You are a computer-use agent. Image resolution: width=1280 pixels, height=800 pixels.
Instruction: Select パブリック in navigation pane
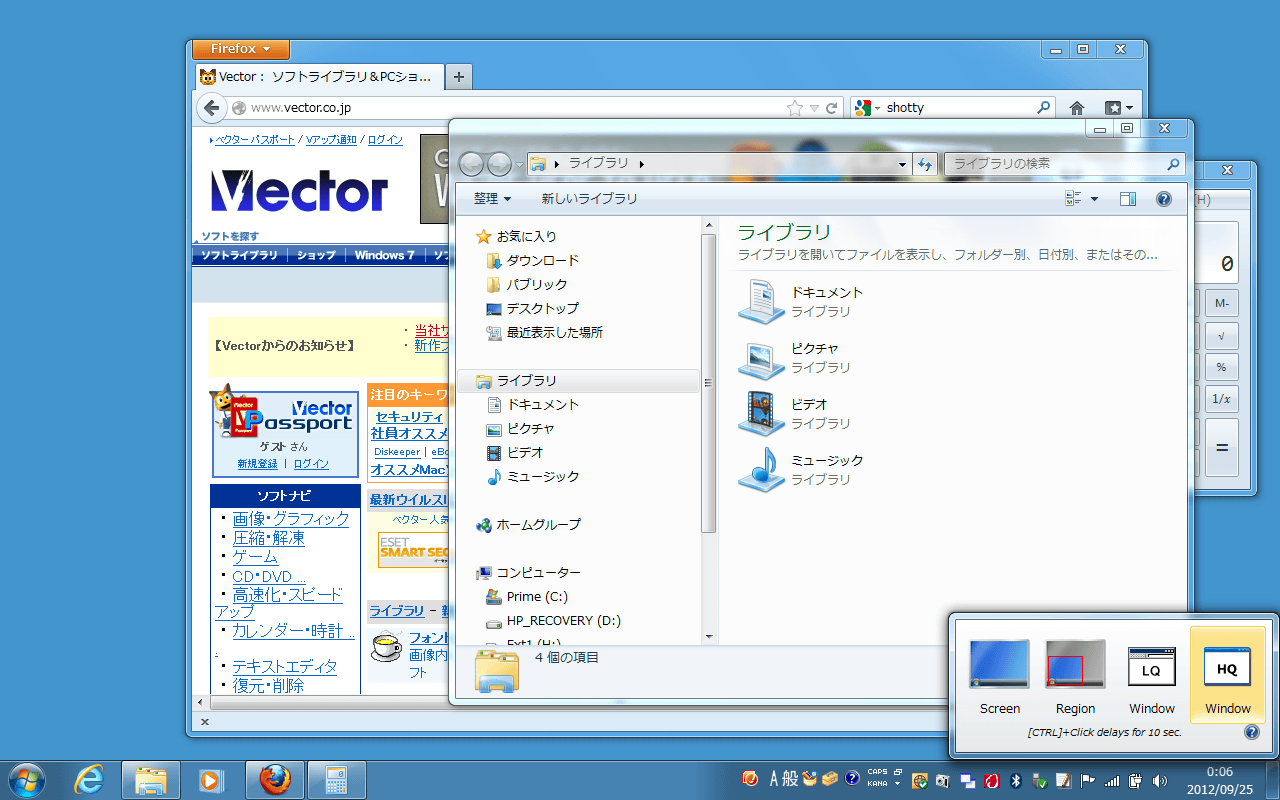click(x=526, y=284)
